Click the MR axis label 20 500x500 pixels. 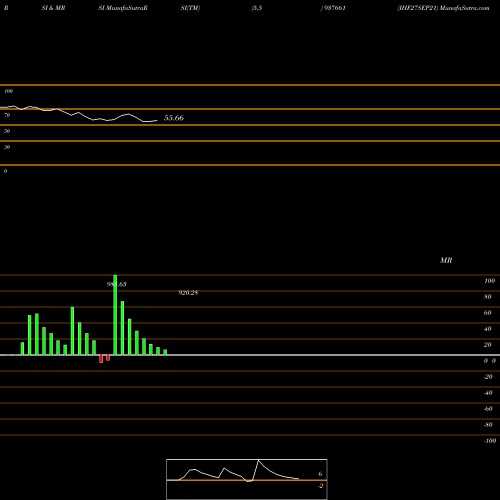[x=488, y=345]
